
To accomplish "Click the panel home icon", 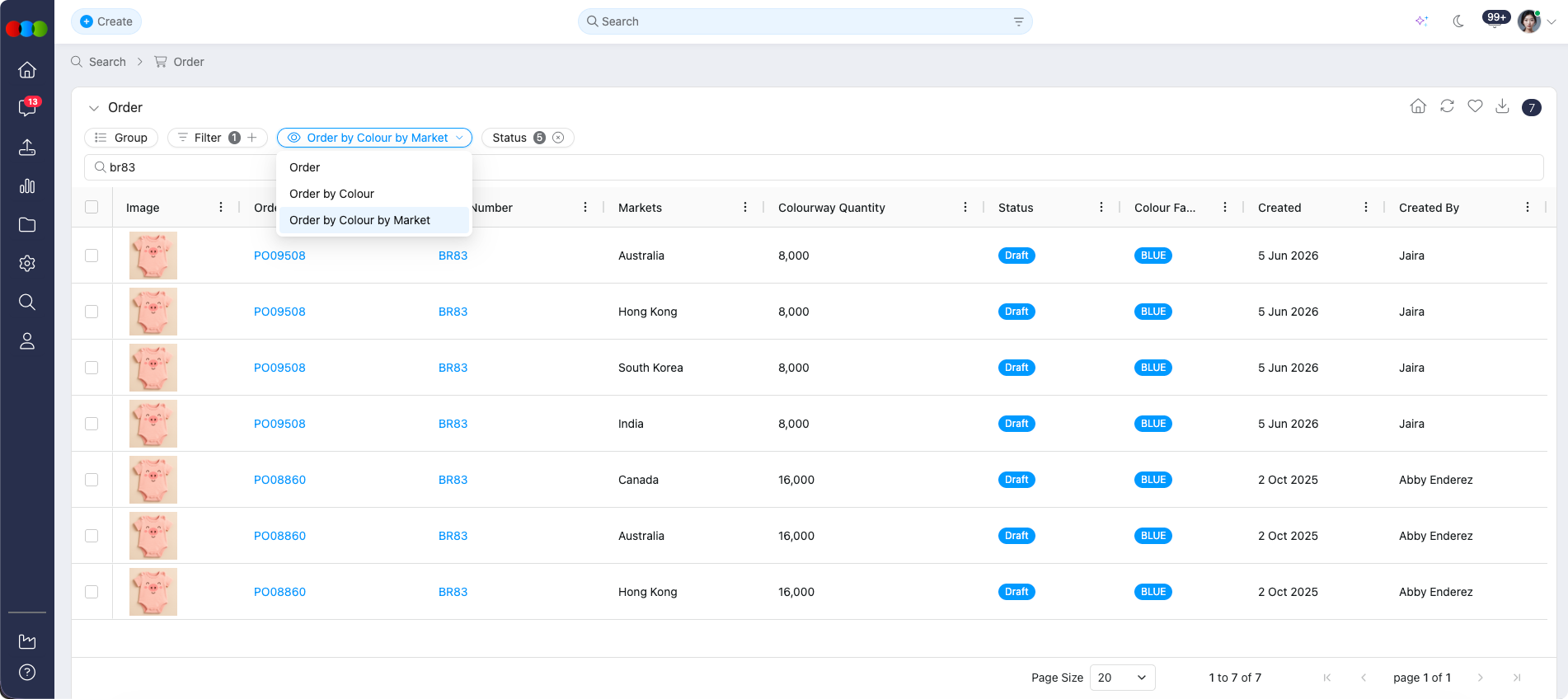I will click(1418, 106).
